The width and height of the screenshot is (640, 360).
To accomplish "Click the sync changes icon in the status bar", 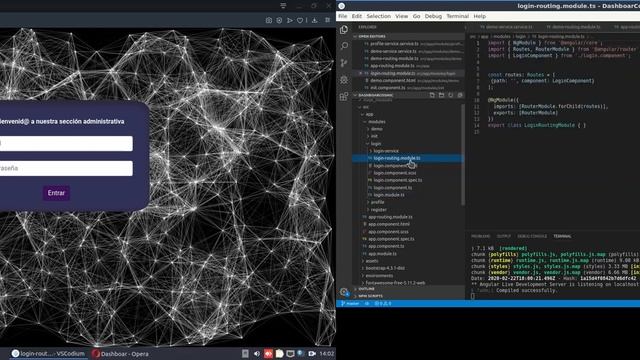I will [x=367, y=303].
